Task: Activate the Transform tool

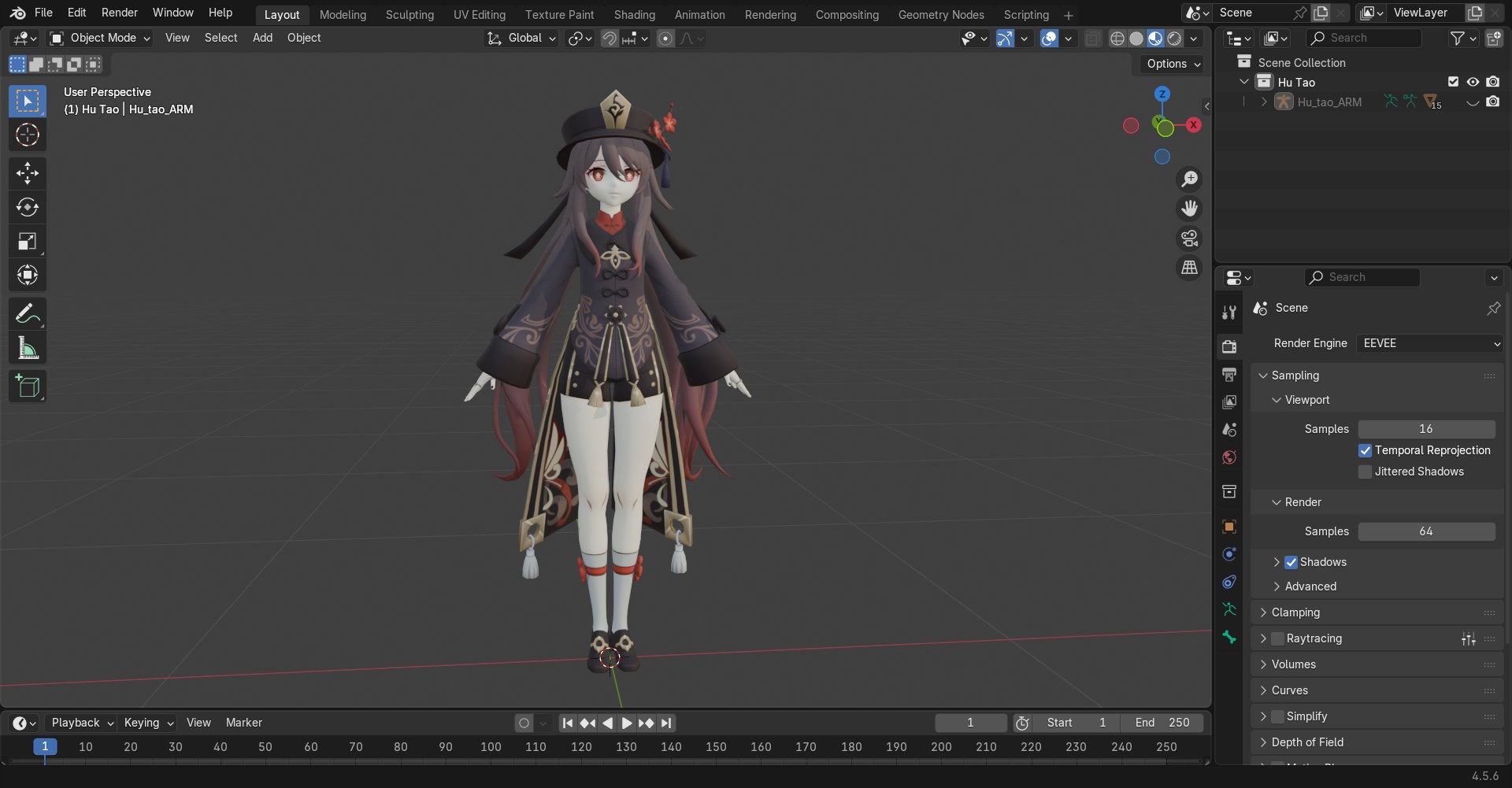Action: [28, 275]
